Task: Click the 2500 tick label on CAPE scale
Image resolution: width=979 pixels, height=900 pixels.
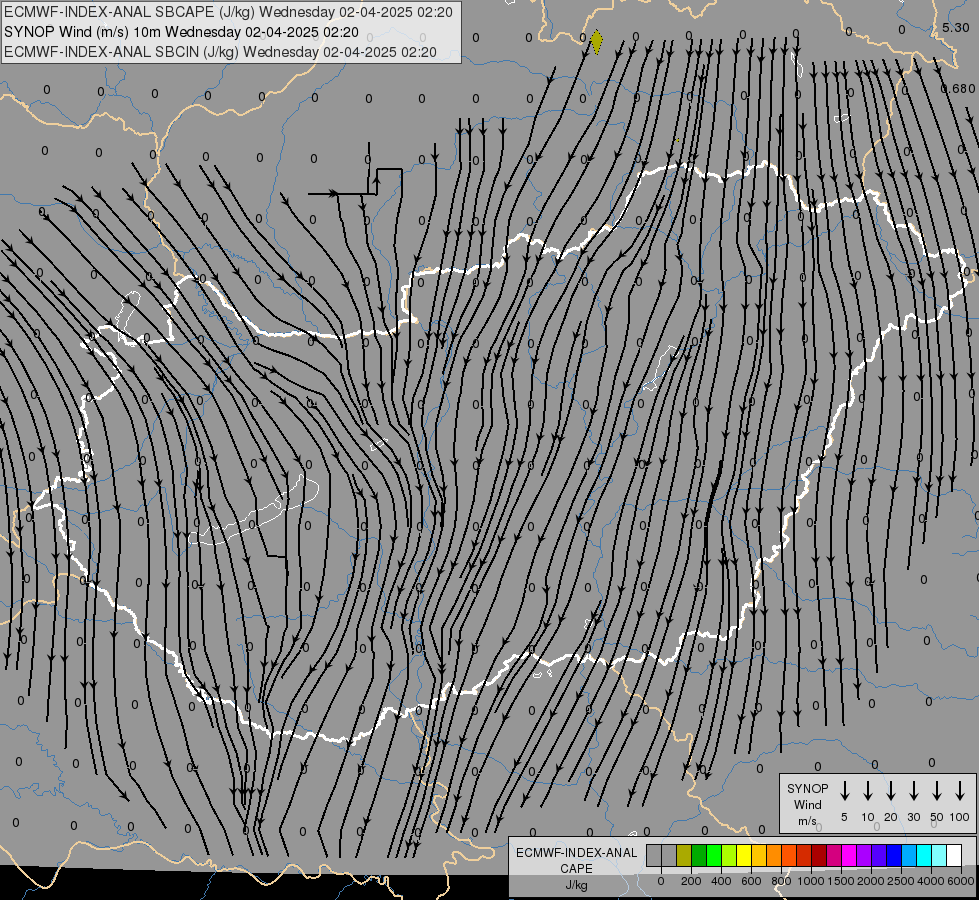Action: 900,881
